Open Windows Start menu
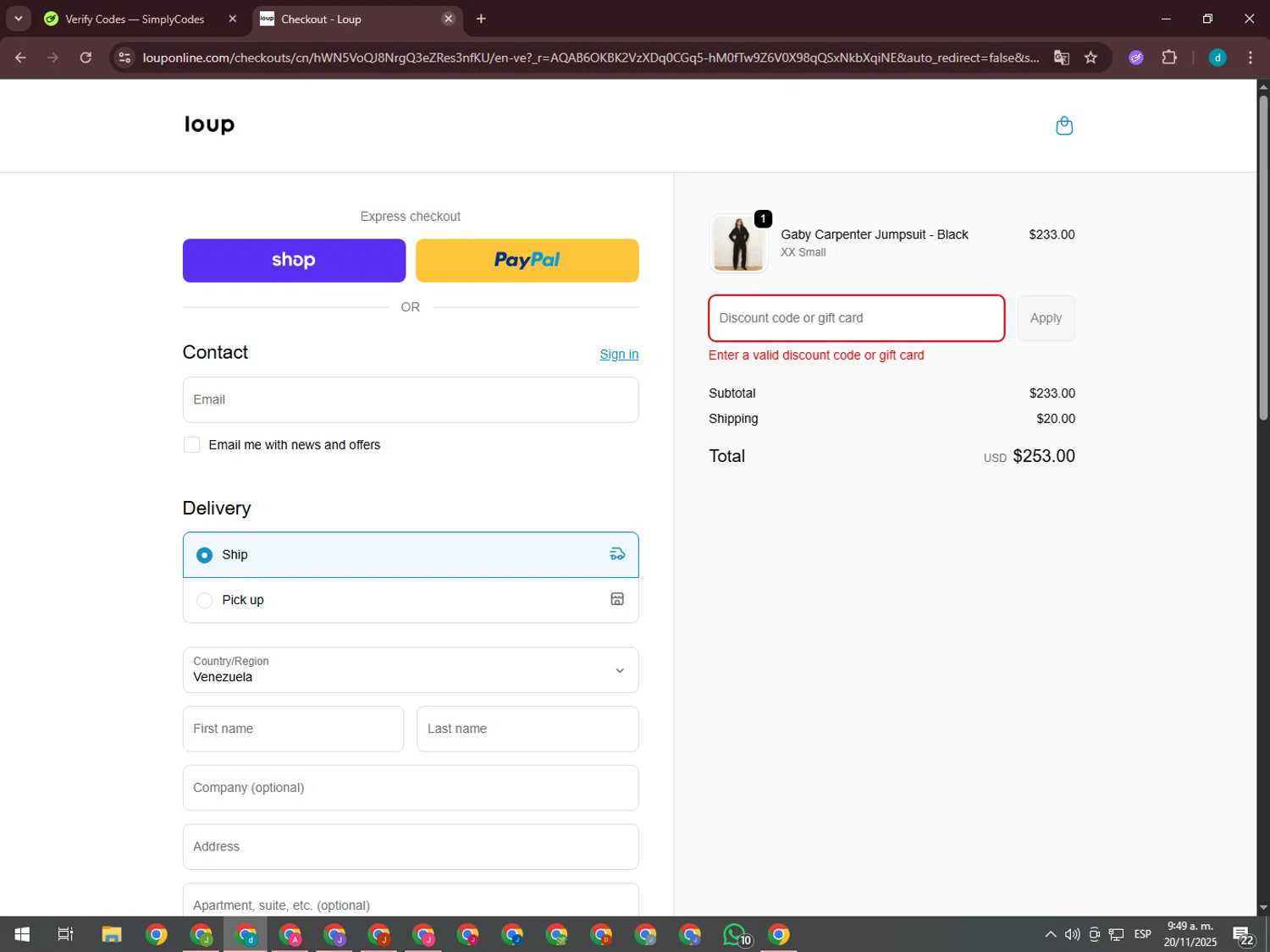Screen dimensions: 1270x952 (x=22, y=934)
